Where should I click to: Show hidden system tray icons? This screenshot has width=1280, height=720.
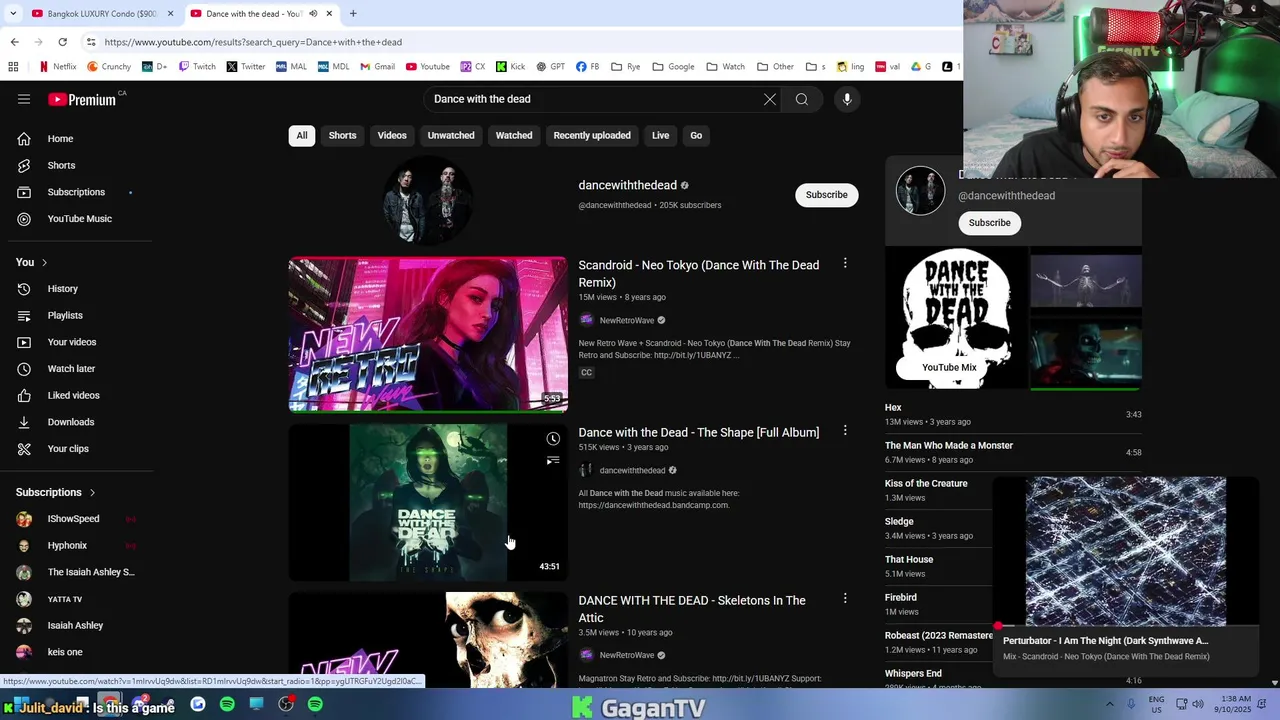1109,704
